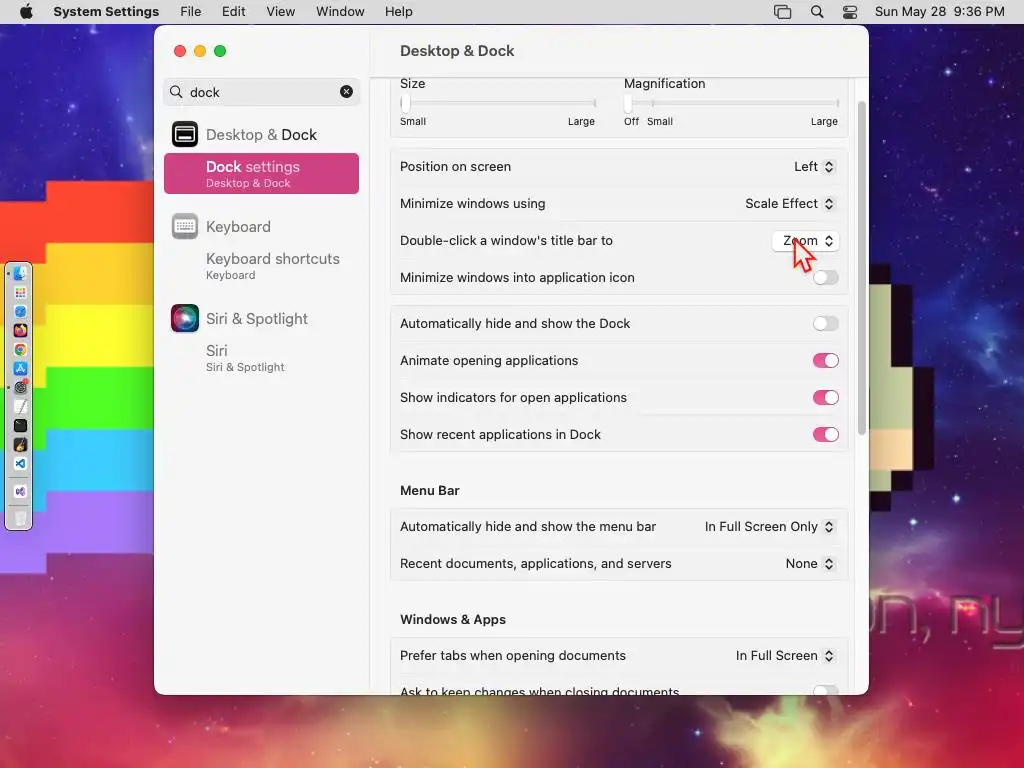Screen dimensions: 1024x768
Task: Open the File menu
Action: [x=191, y=12]
